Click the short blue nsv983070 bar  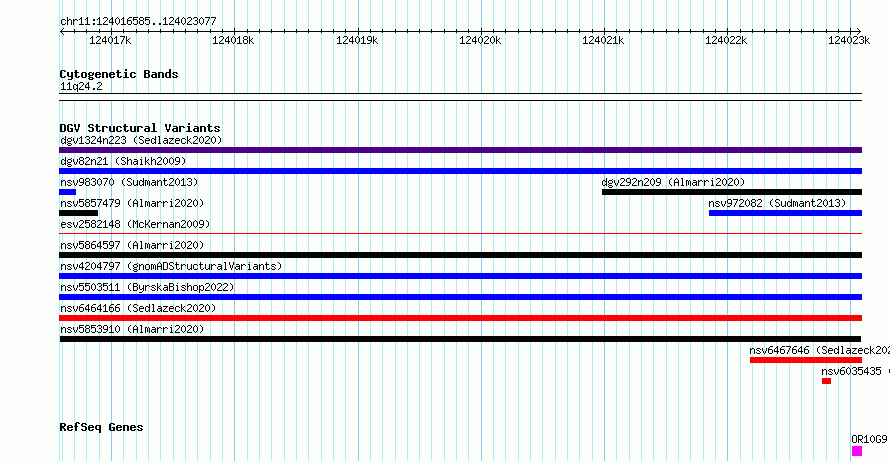pyautogui.click(x=68, y=192)
